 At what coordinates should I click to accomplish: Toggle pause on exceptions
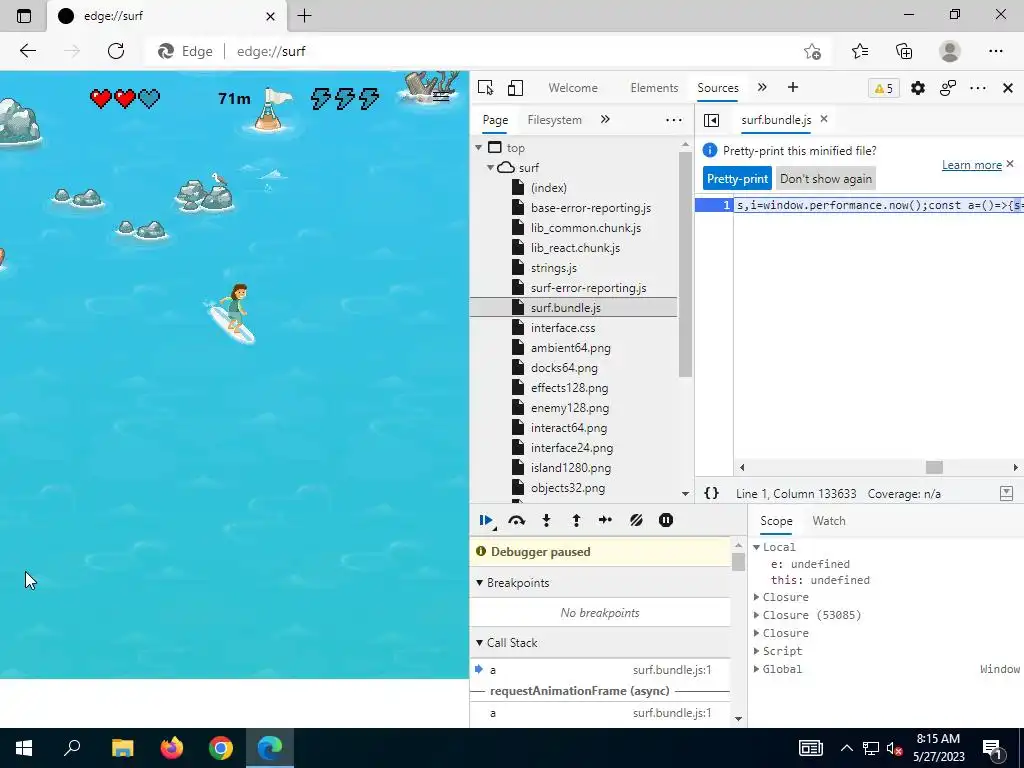665,520
